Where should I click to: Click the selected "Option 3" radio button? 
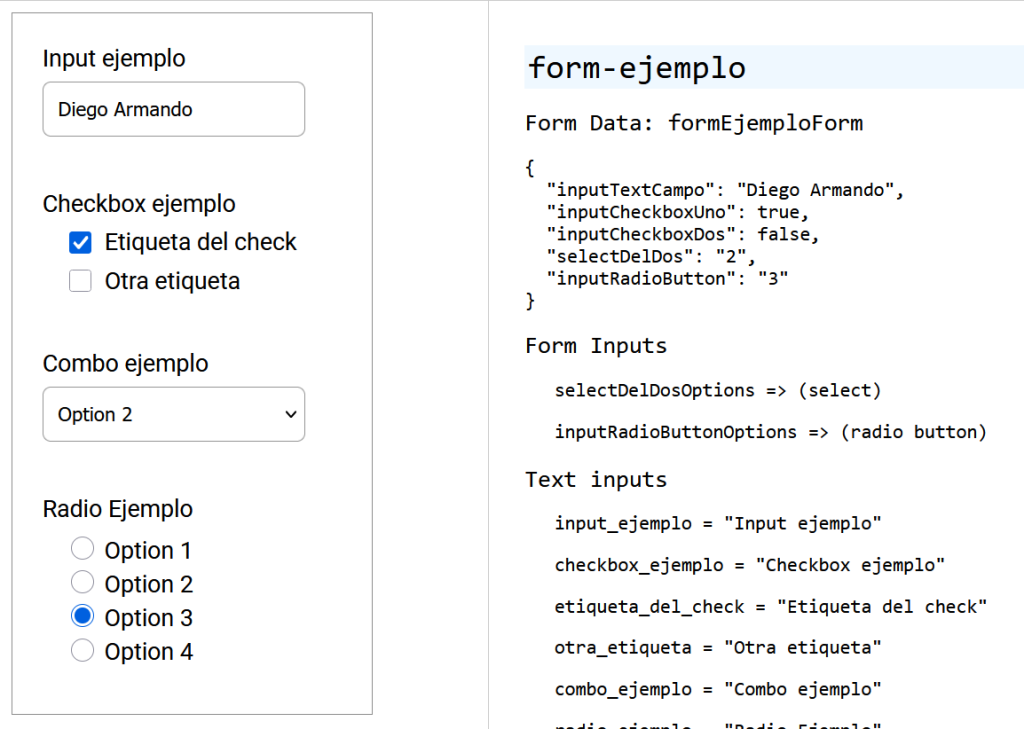(83, 616)
